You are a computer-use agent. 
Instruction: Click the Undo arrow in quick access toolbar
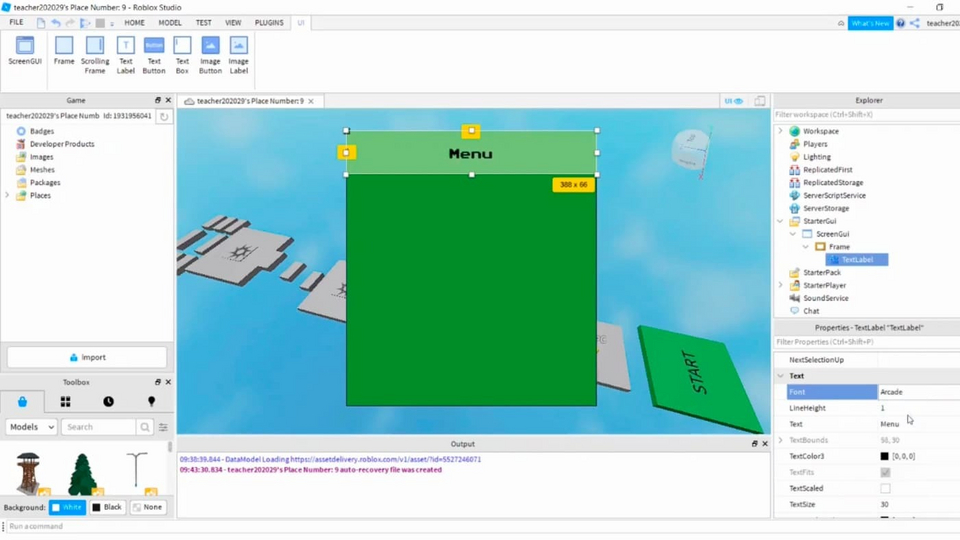click(56, 23)
